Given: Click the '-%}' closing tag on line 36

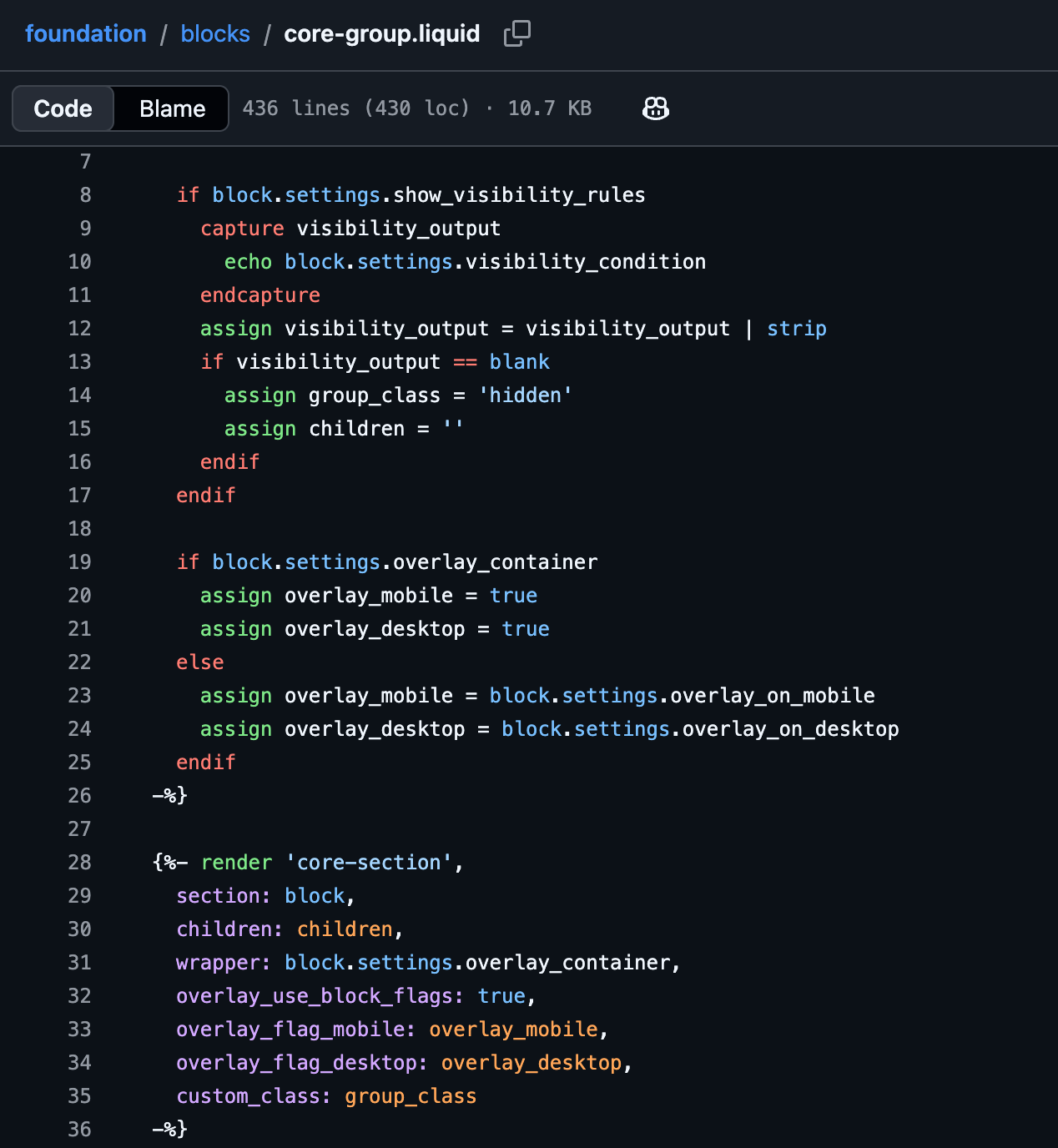Looking at the screenshot, I should [170, 1130].
